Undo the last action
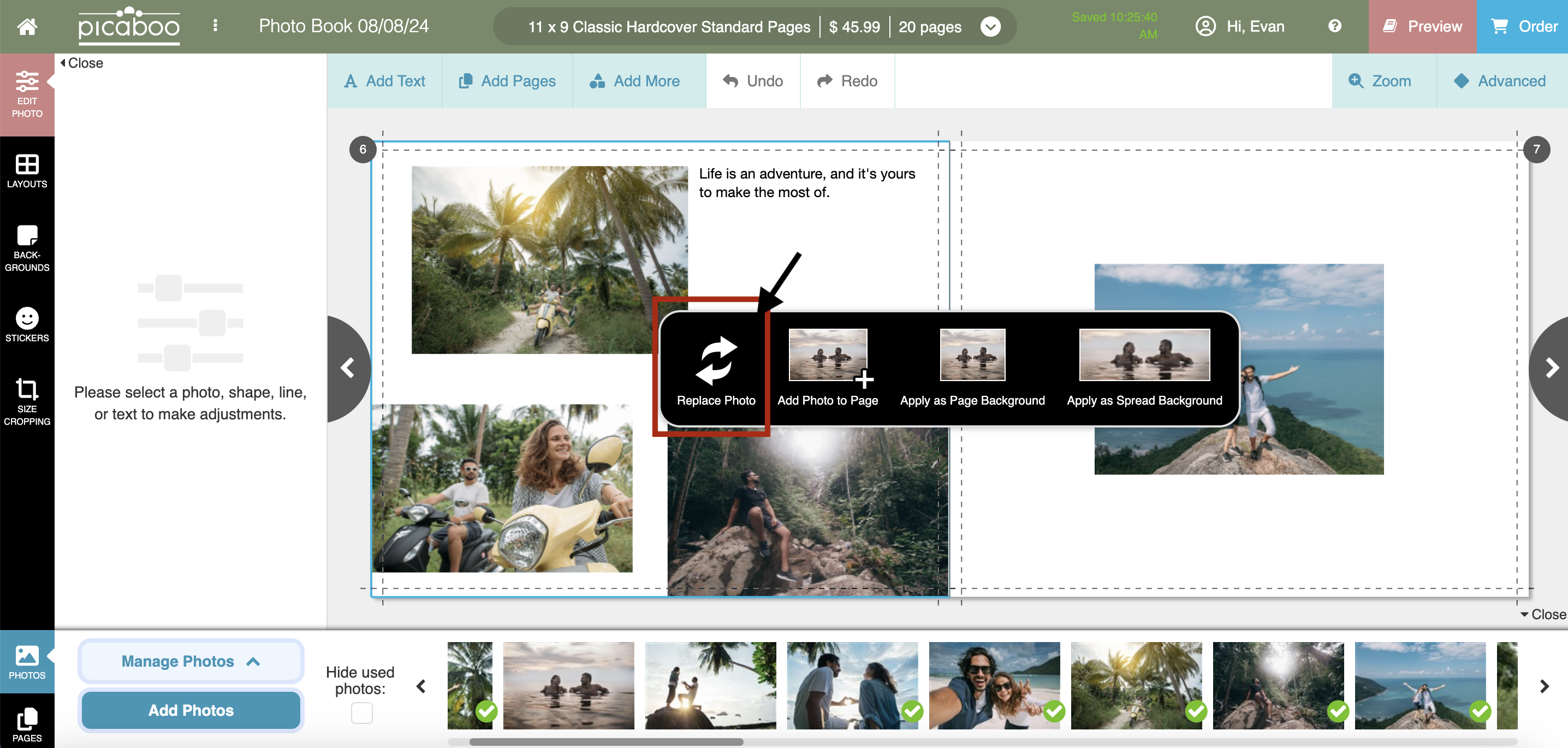The image size is (1568, 748). 753,81
